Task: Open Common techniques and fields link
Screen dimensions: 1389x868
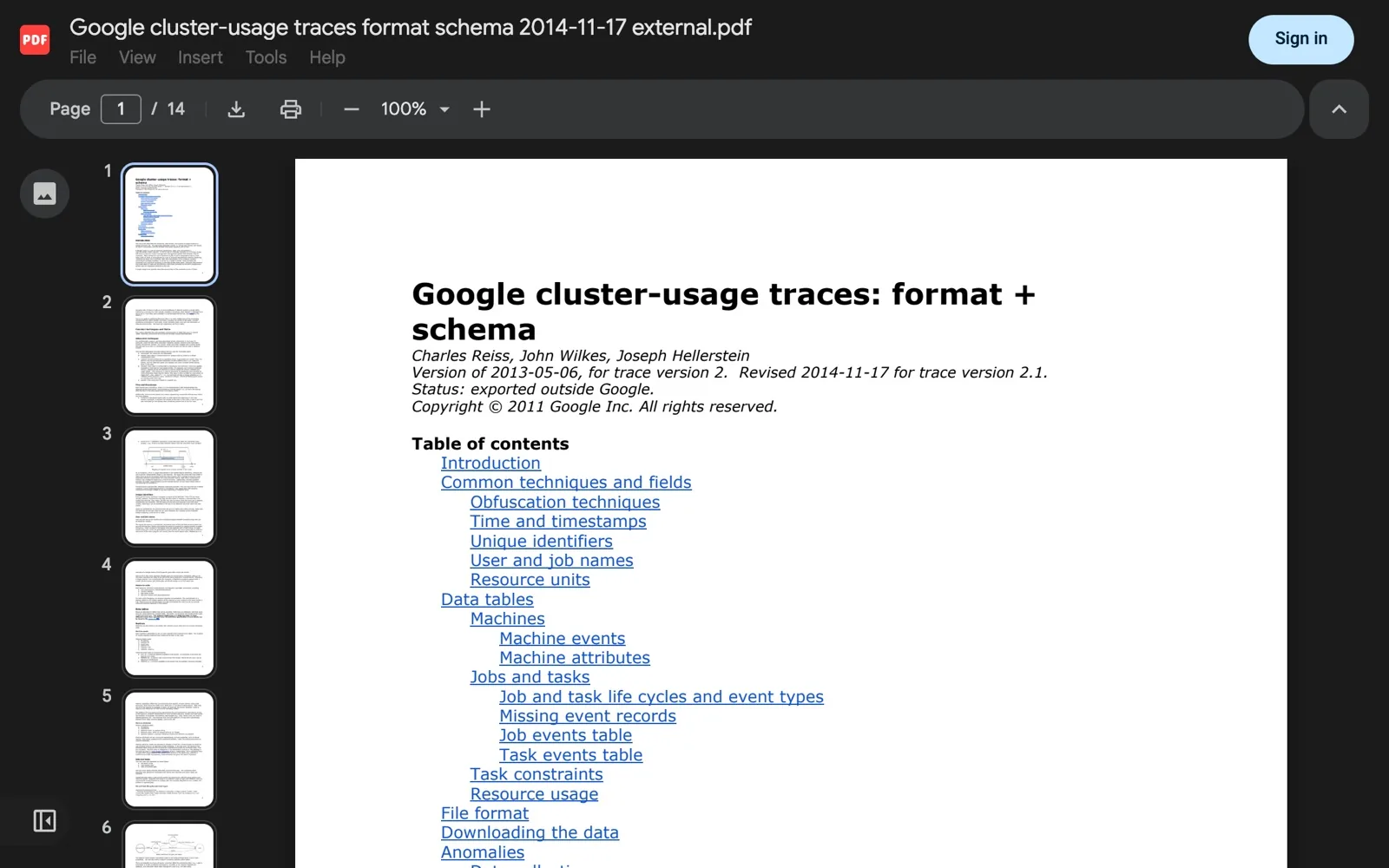Action: point(566,483)
